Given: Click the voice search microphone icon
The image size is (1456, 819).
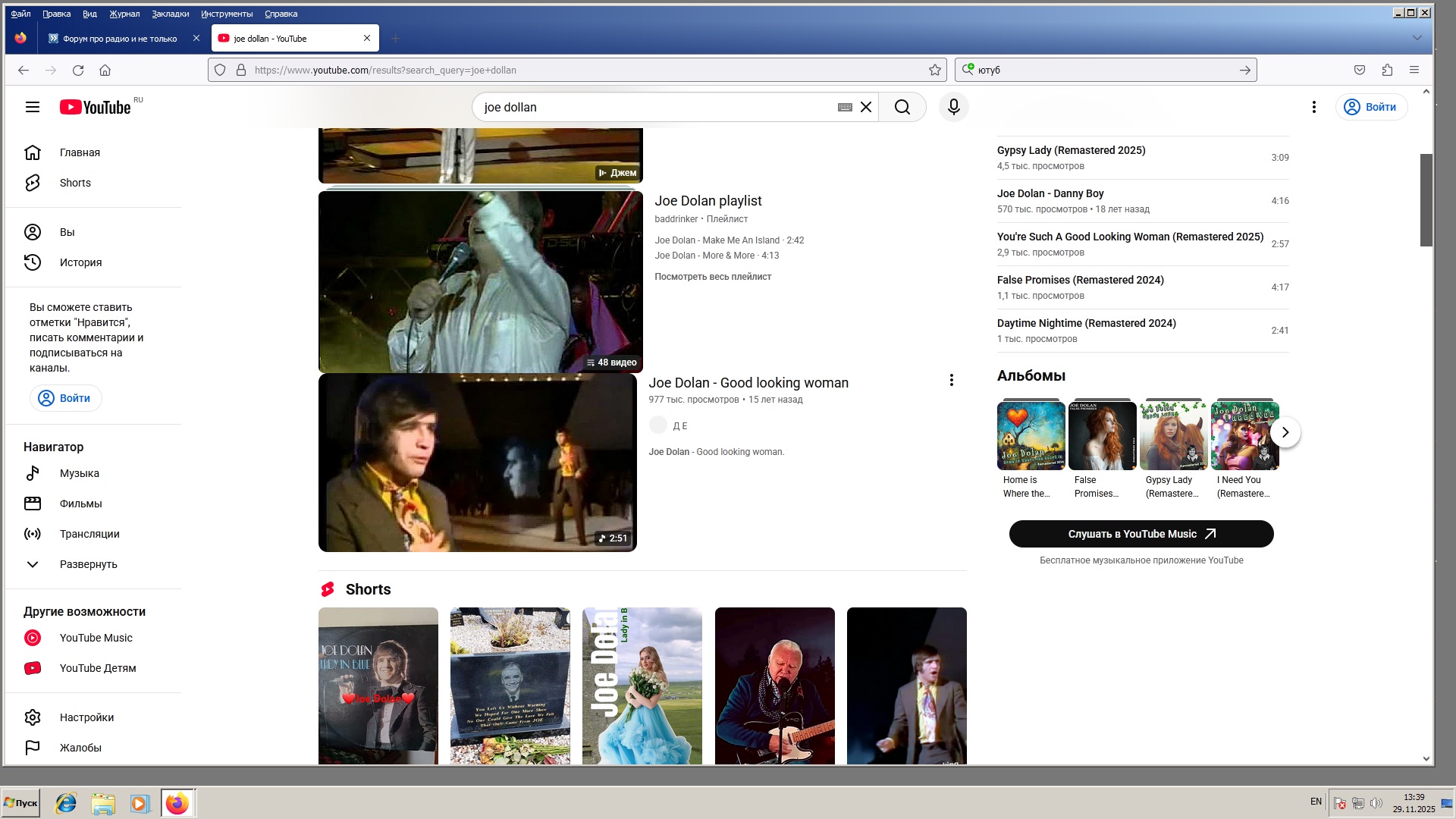Looking at the screenshot, I should coord(953,107).
